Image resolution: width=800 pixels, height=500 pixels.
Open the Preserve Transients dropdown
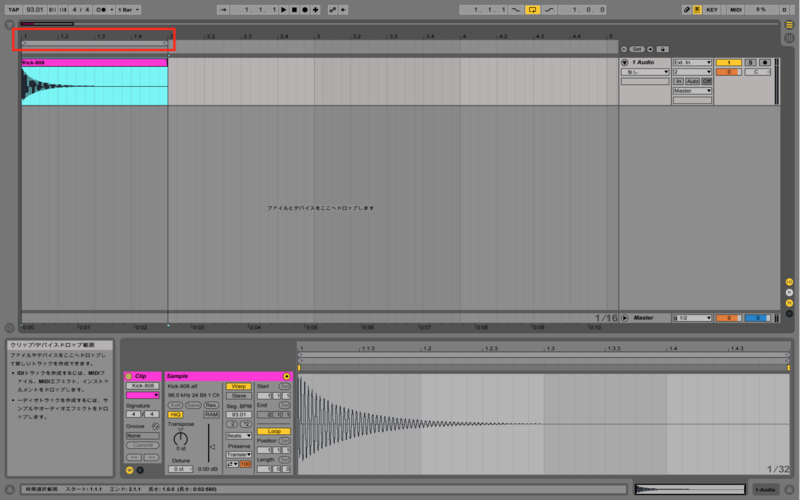[x=238, y=455]
